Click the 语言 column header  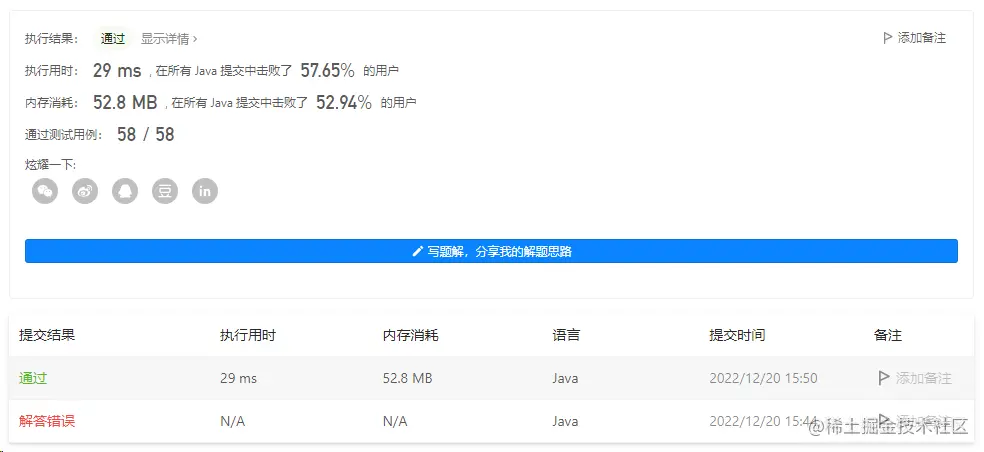[566, 335]
